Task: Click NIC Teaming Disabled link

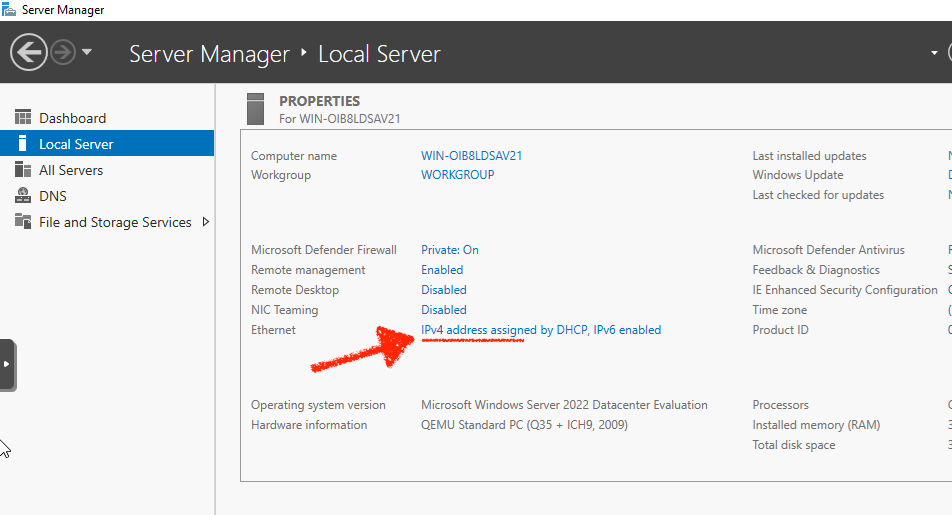Action: [444, 310]
